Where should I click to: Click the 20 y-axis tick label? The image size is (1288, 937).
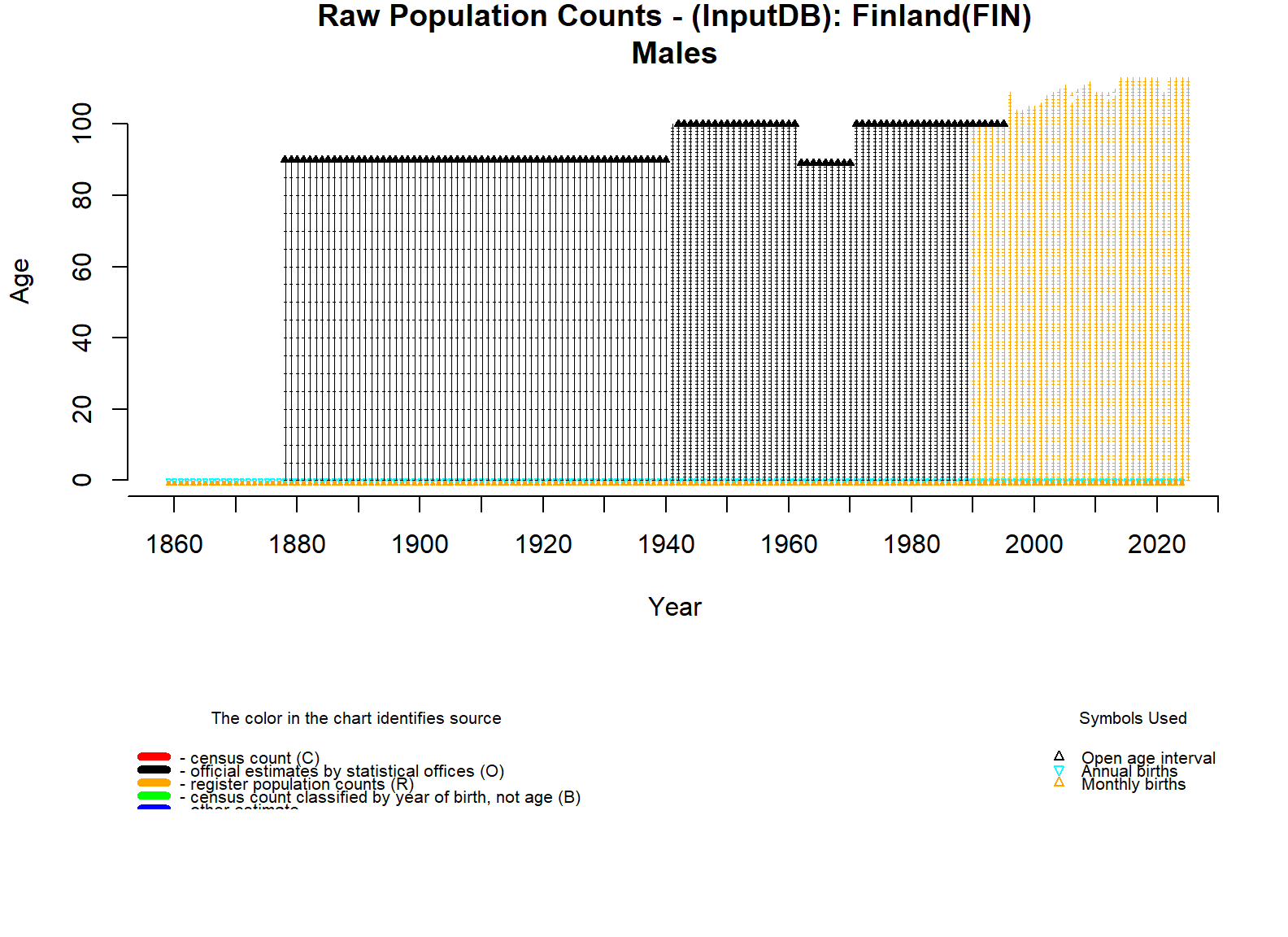tap(82, 409)
